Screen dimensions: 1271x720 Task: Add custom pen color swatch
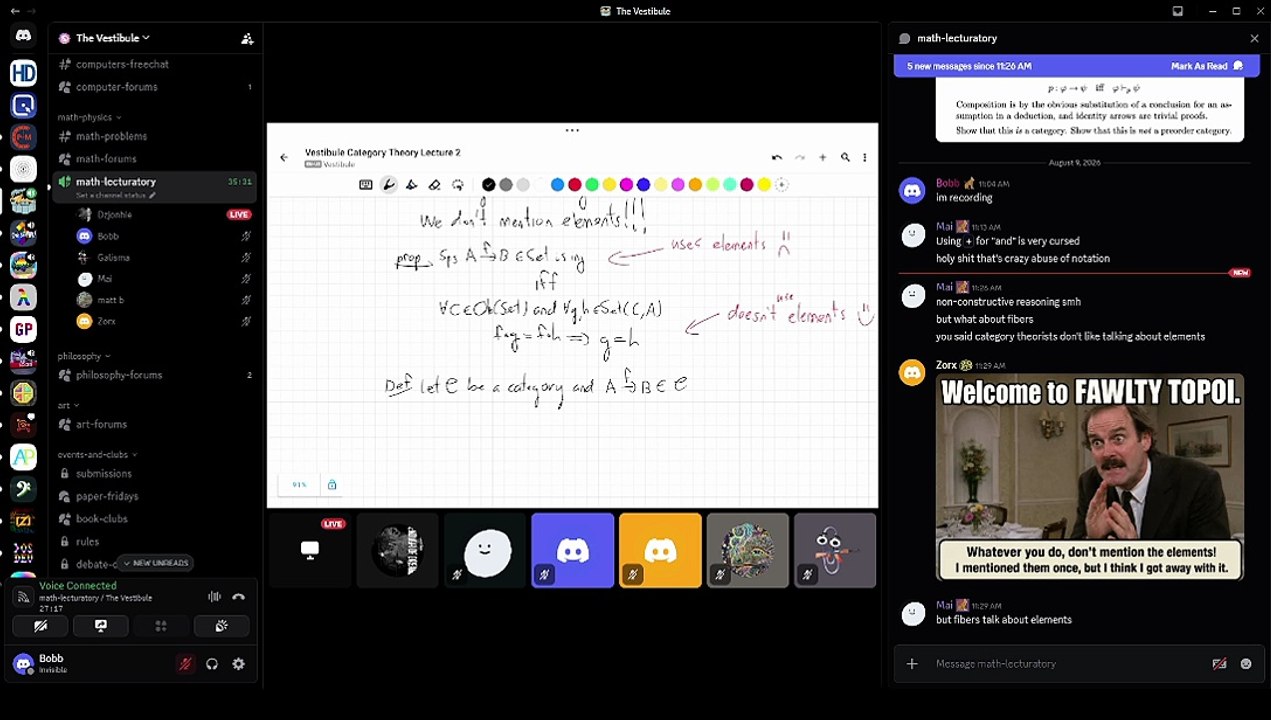[781, 185]
